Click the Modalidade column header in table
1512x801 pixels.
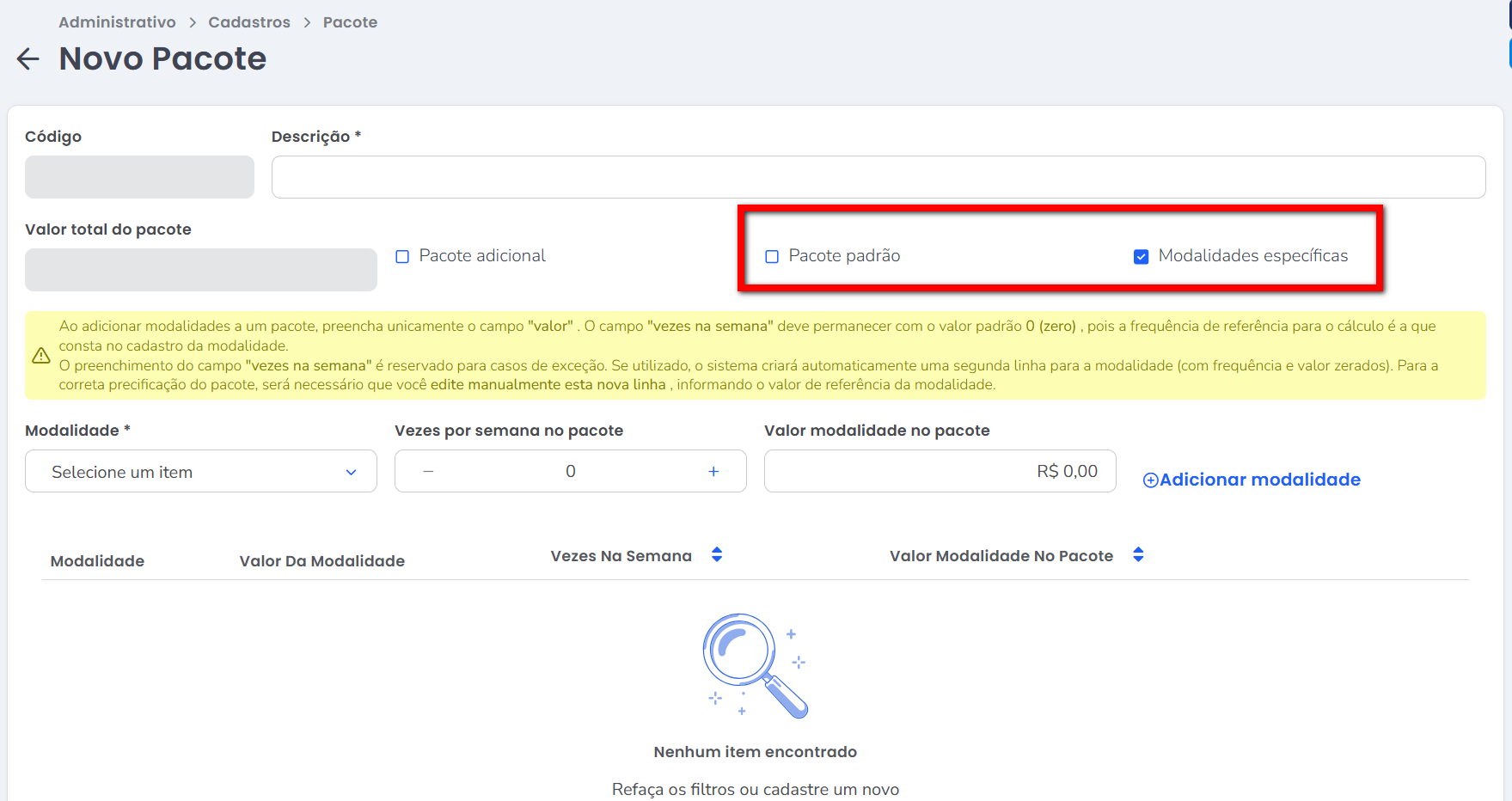[x=97, y=561]
